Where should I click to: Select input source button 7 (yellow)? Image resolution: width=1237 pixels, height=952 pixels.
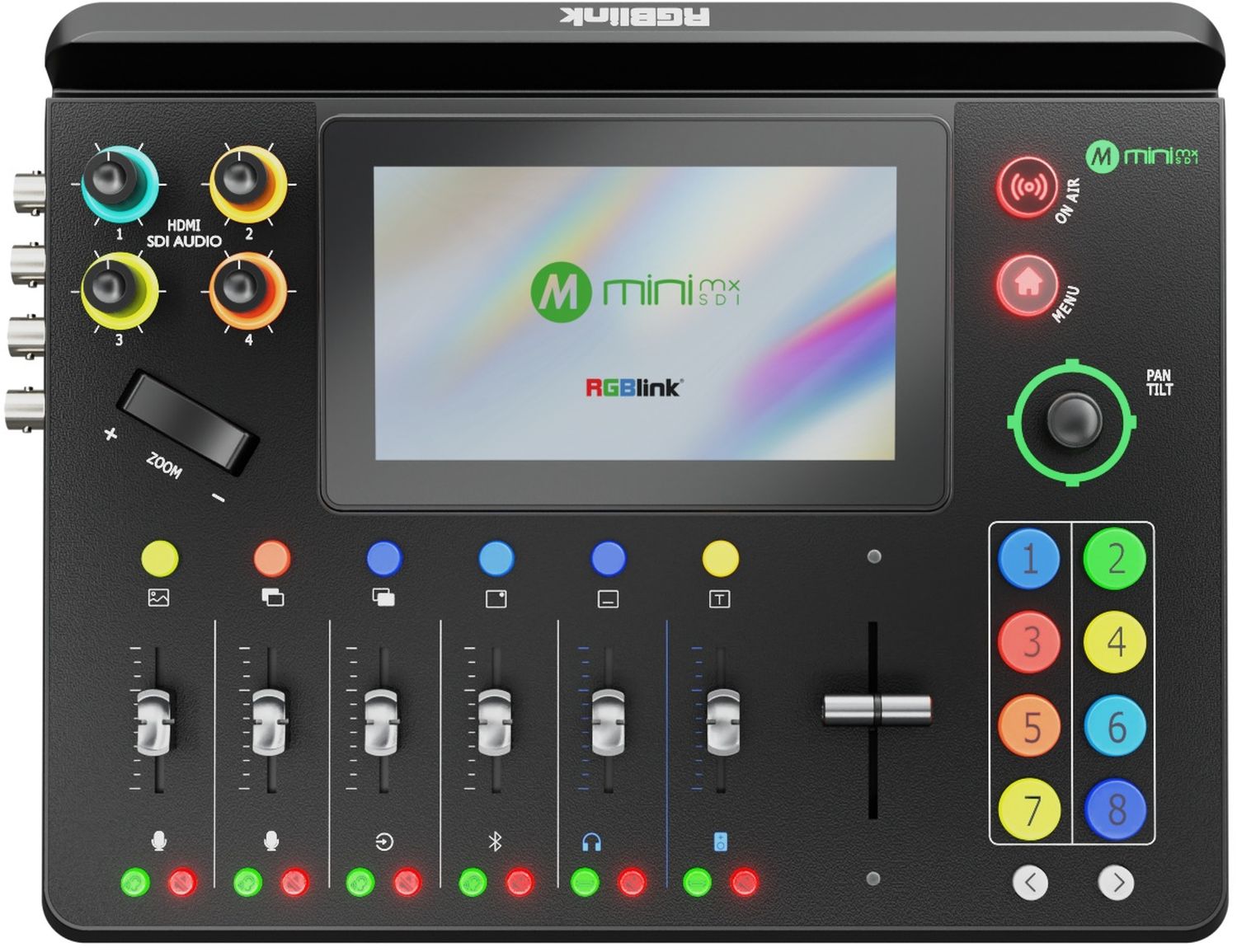[x=1029, y=809]
